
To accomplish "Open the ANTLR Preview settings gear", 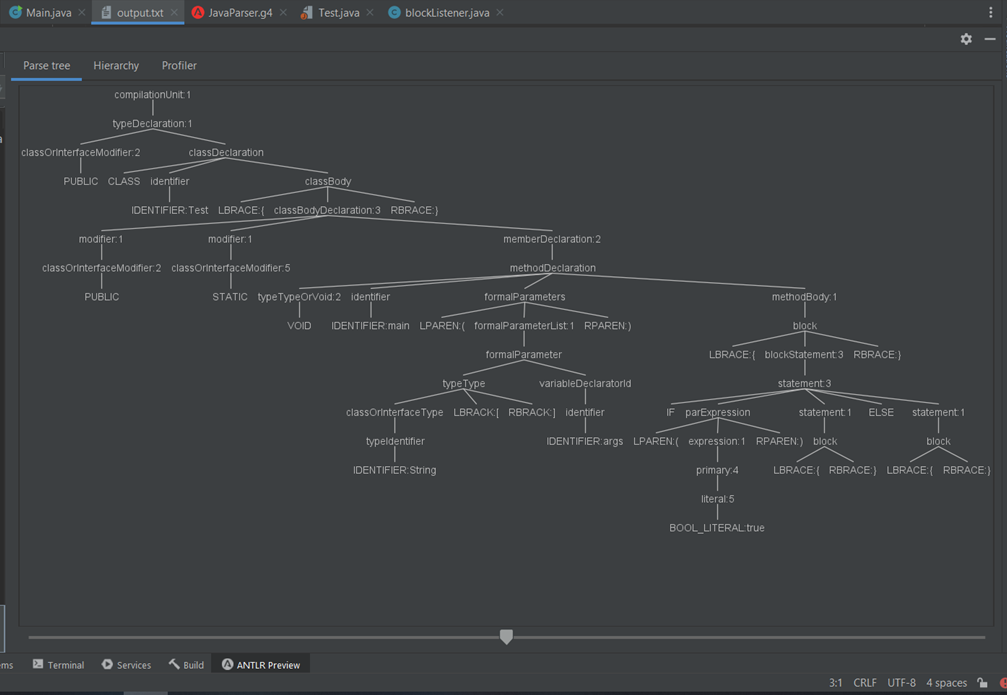I will (x=965, y=39).
